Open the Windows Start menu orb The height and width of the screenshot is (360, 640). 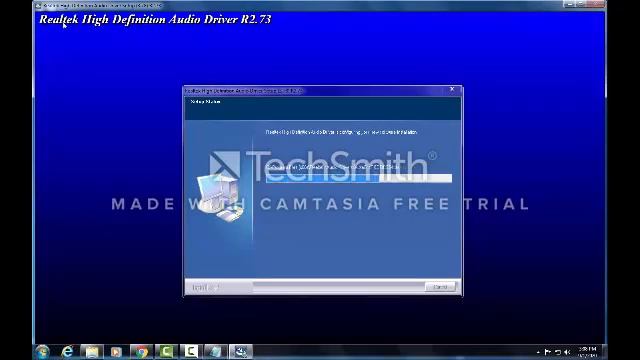coord(42,352)
